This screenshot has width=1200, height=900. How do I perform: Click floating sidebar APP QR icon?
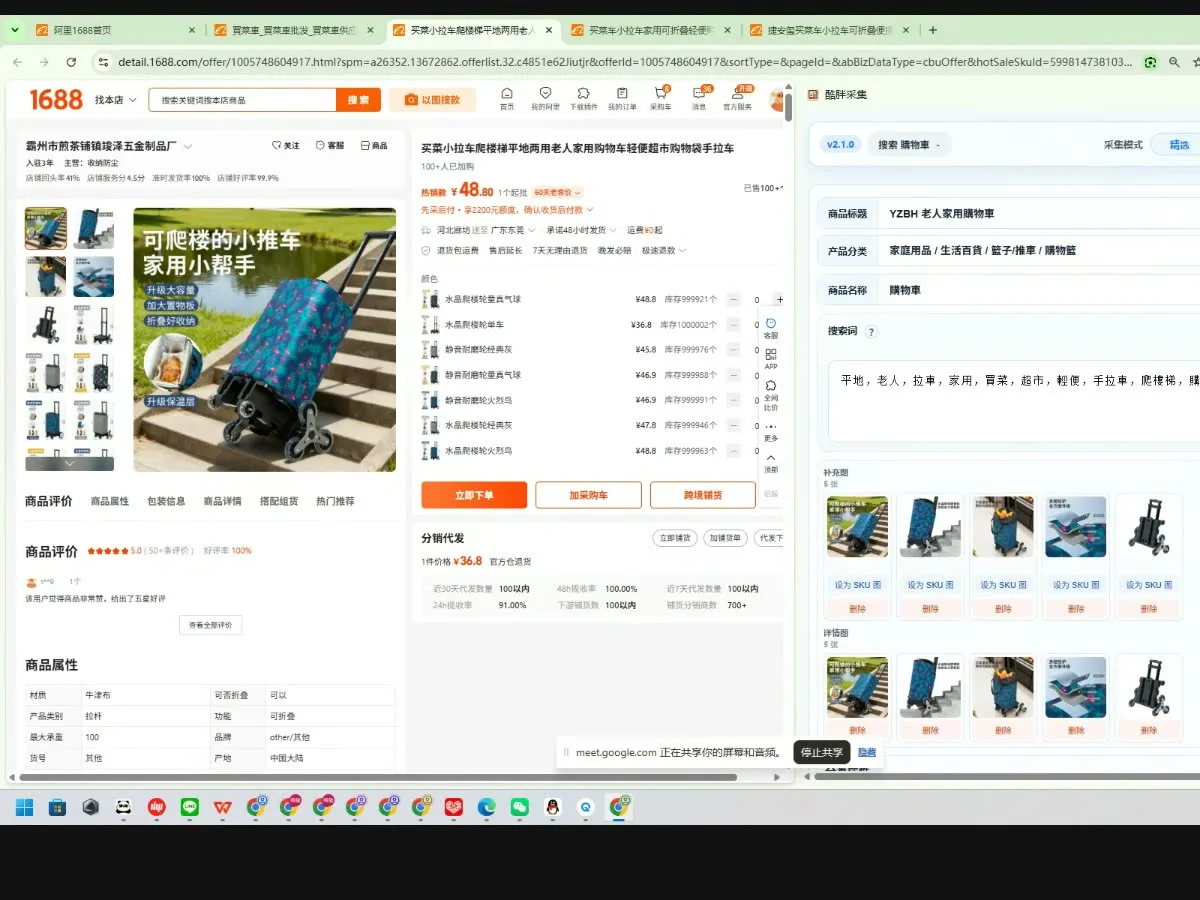pyautogui.click(x=771, y=359)
